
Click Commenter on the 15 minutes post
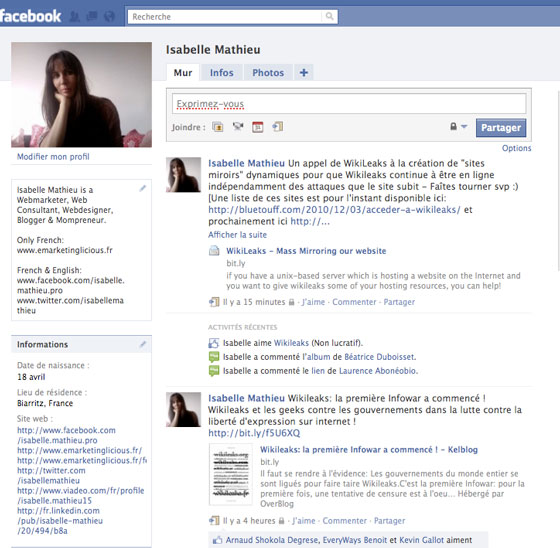pyautogui.click(x=354, y=302)
